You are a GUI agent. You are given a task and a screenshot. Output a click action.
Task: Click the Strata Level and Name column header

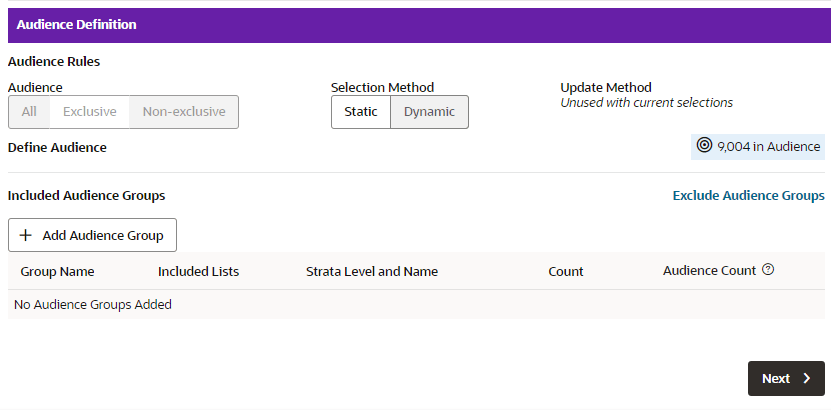pyautogui.click(x=372, y=271)
